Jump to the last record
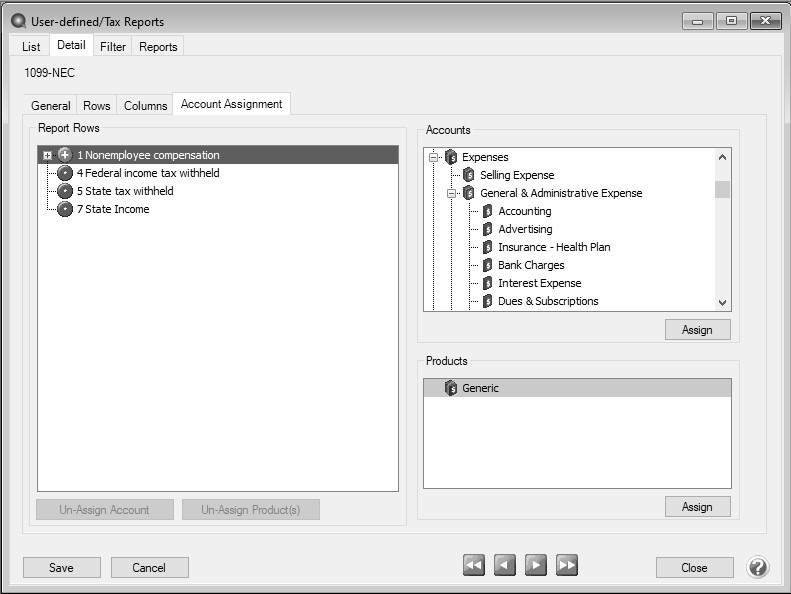Screen dimensions: 791x594 pos(567,567)
